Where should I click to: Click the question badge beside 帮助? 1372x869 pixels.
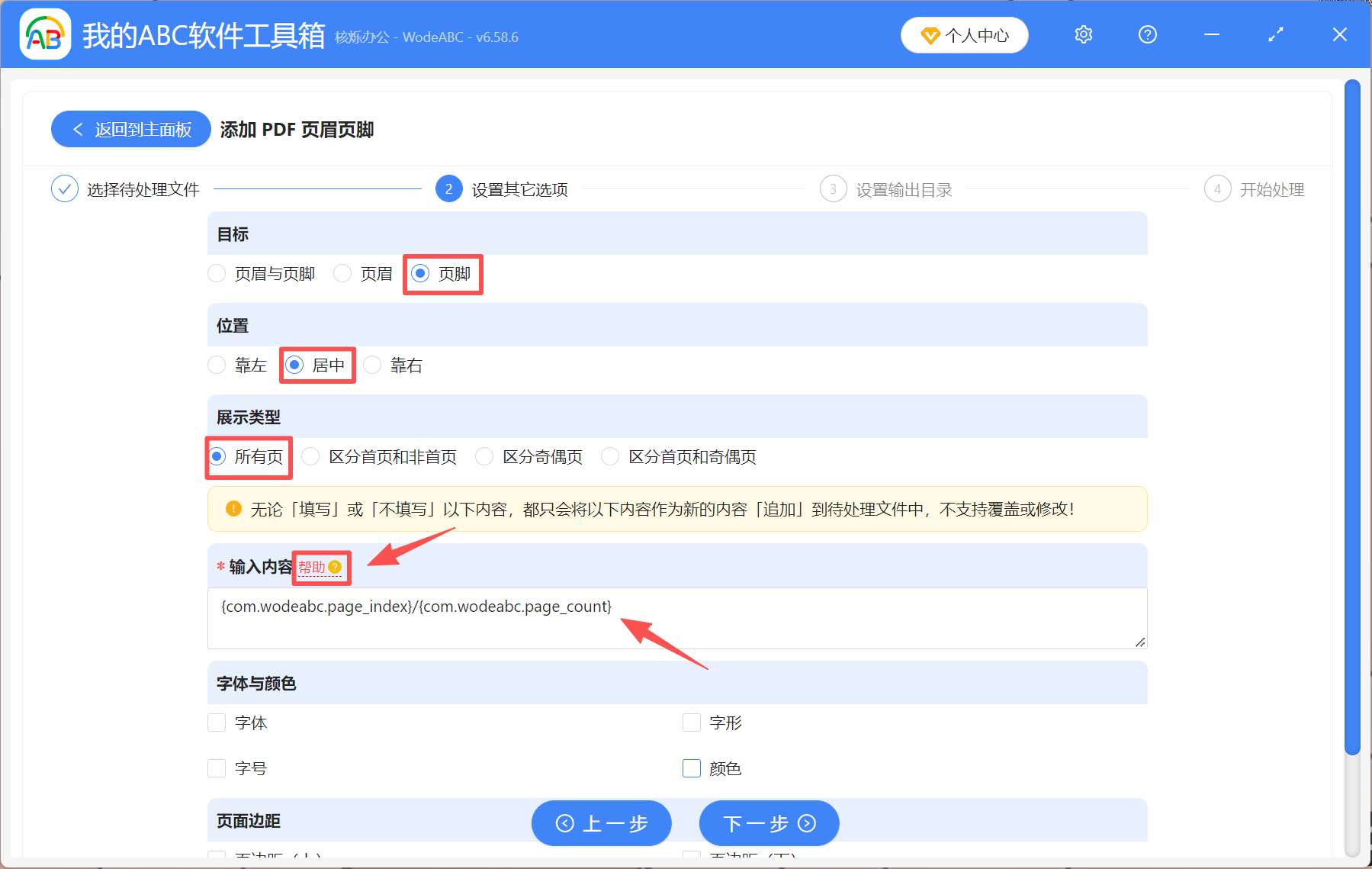[336, 567]
